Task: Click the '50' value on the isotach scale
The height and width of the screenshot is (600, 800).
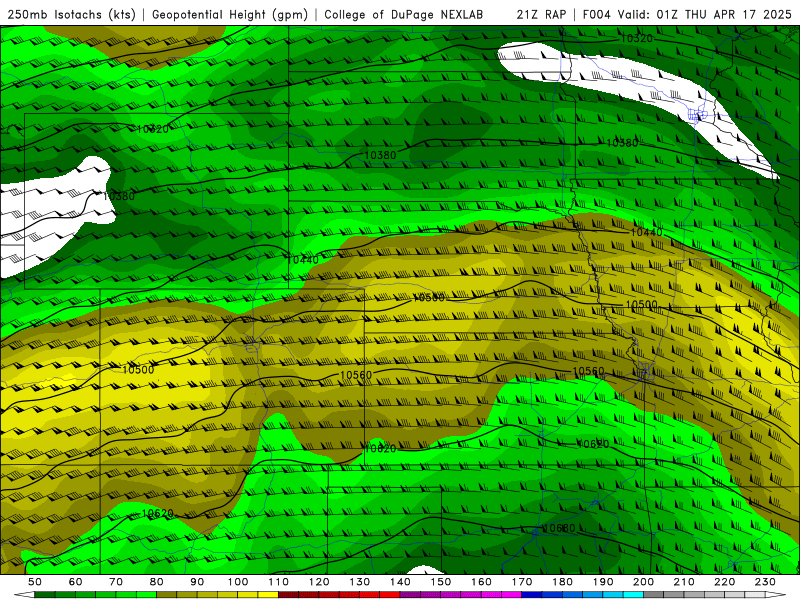Action: point(35,582)
